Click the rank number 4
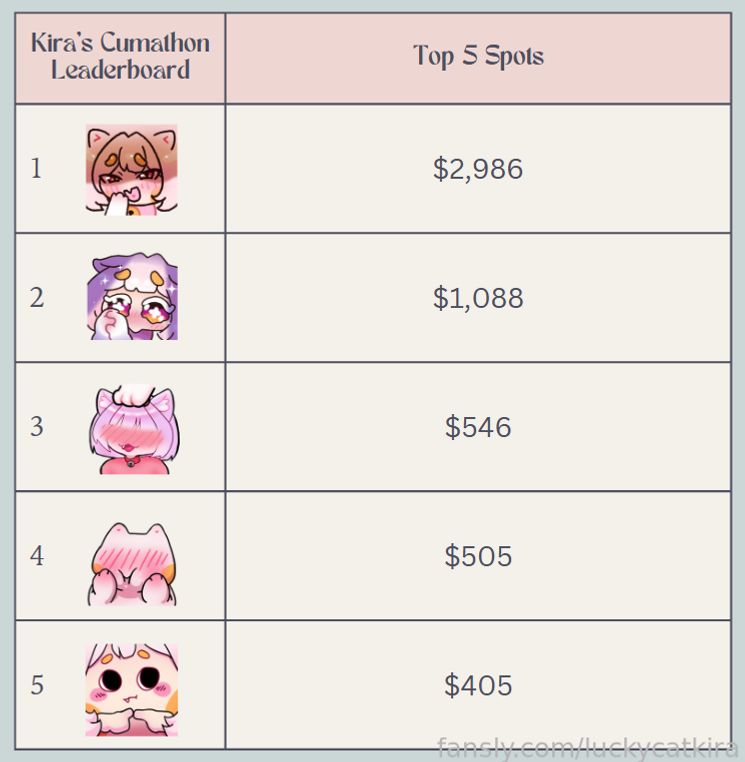The width and height of the screenshot is (745, 762). point(37,555)
